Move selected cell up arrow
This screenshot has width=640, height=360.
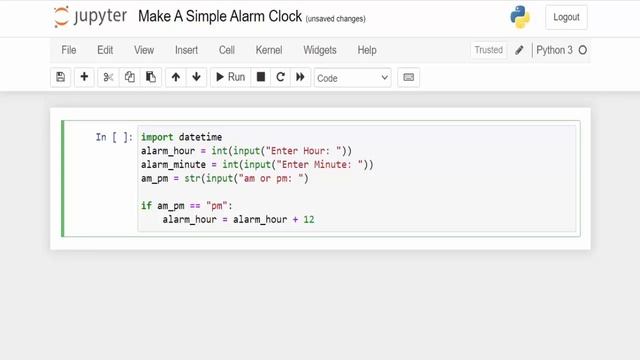(176, 77)
